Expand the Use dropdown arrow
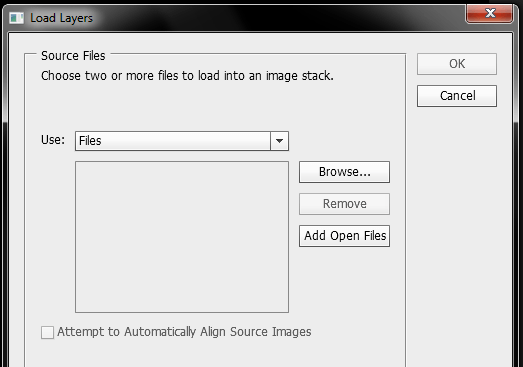The width and height of the screenshot is (523, 367). pyautogui.click(x=280, y=141)
